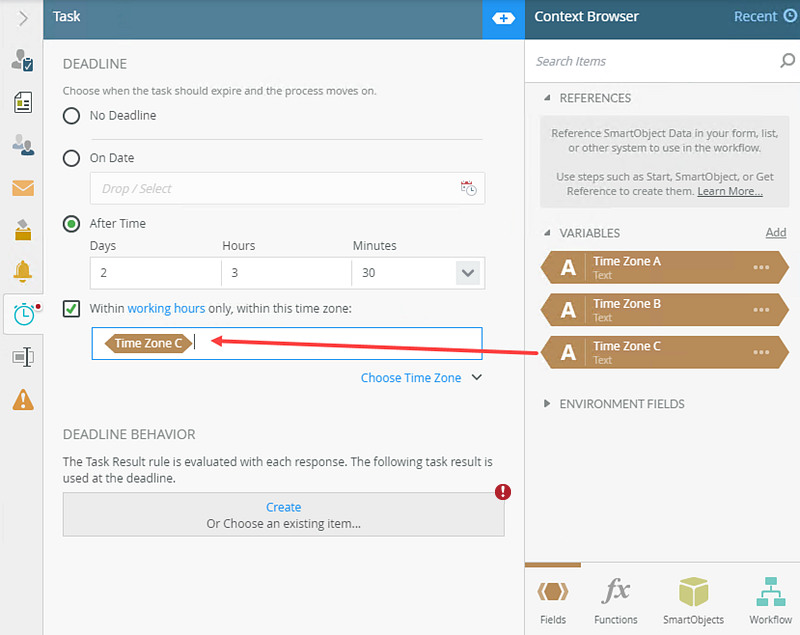Select the No Deadline radio option
This screenshot has width=800, height=635.
click(x=72, y=116)
